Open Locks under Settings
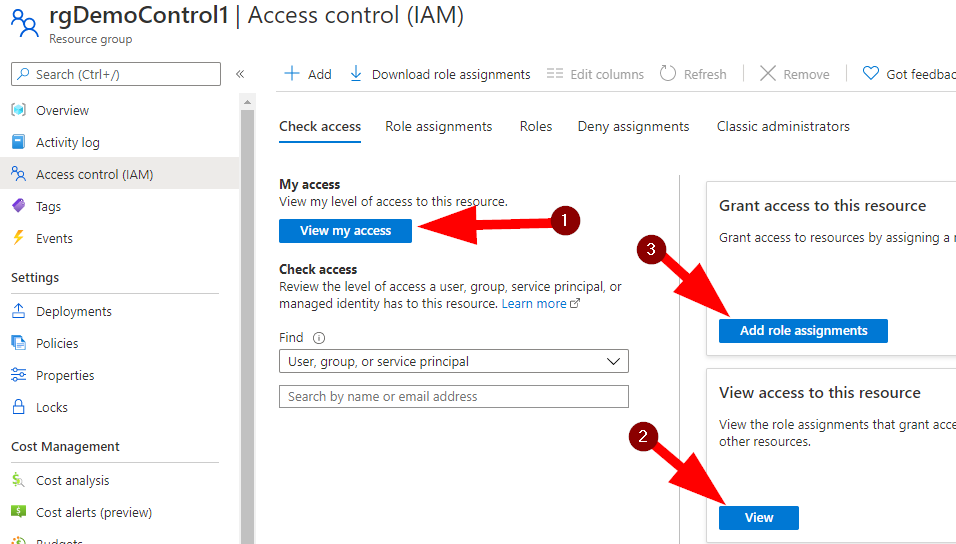The height and width of the screenshot is (544, 956). 52,407
